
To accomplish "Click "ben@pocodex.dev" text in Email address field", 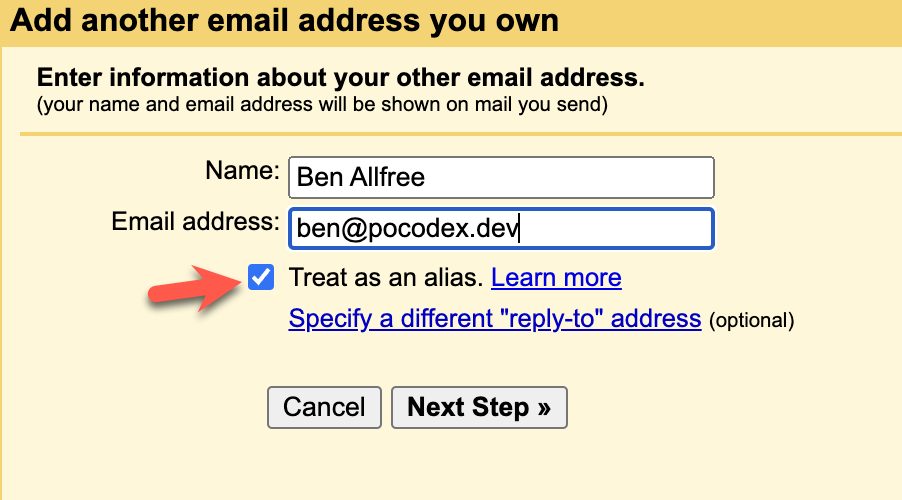I will pos(408,228).
